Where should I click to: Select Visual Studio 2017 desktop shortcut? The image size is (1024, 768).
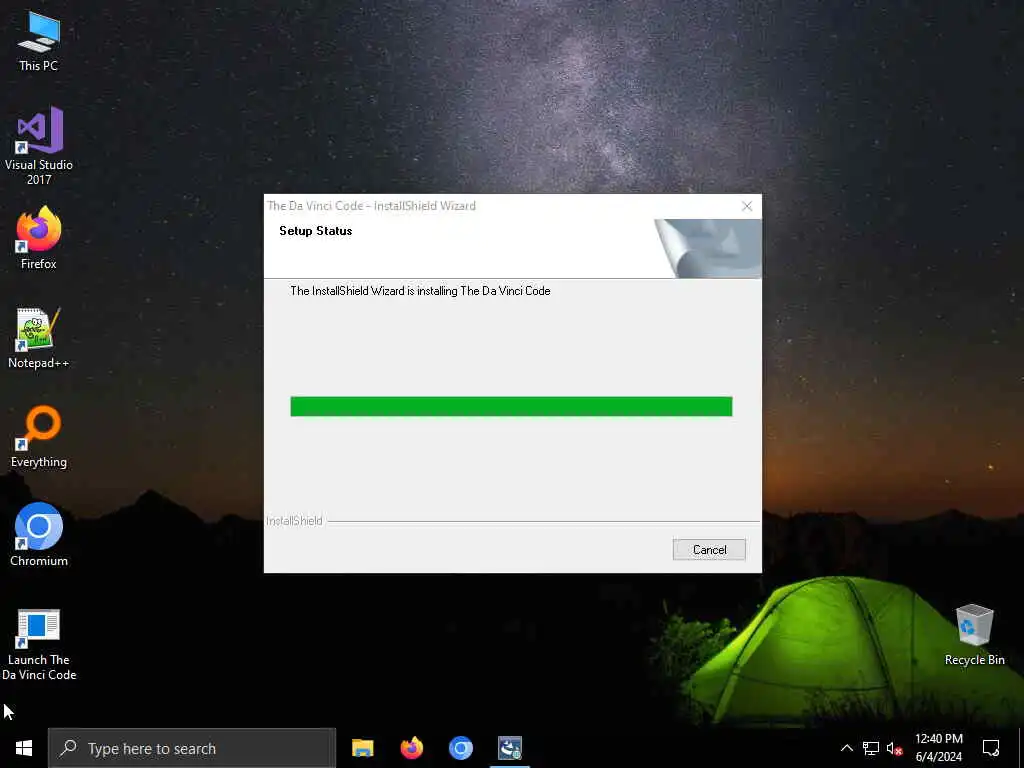(39, 146)
